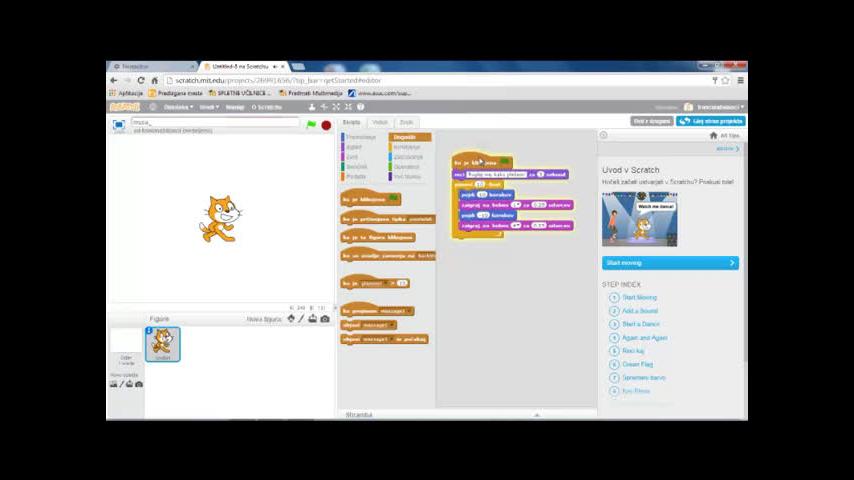Viewport: 854px width, 480px height.
Task: Click the green flag to run the project
Action: coord(311,125)
